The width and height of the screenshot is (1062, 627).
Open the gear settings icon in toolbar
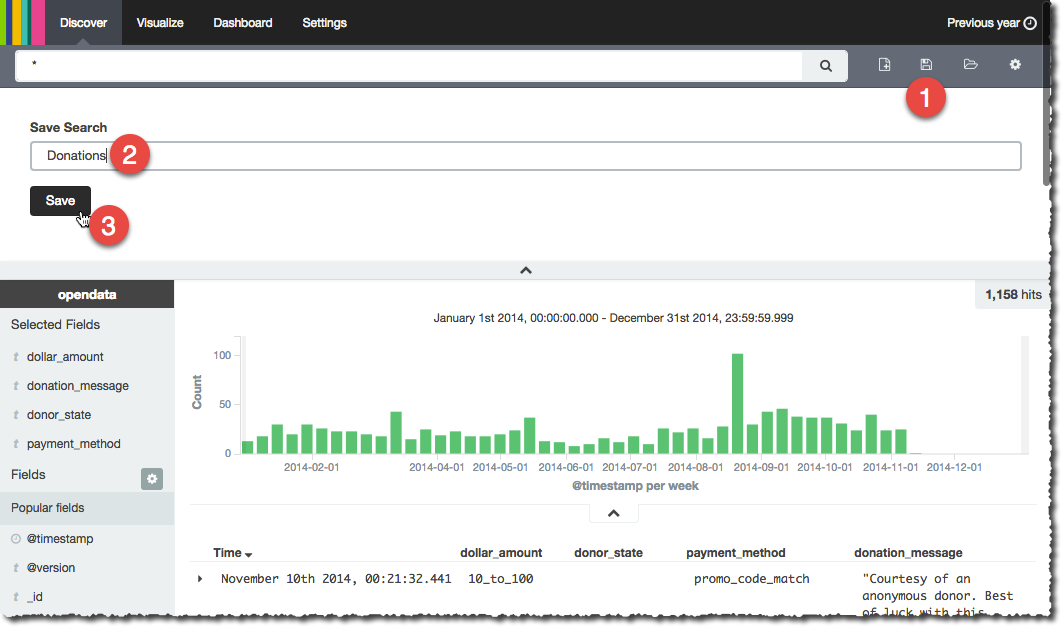point(1015,65)
